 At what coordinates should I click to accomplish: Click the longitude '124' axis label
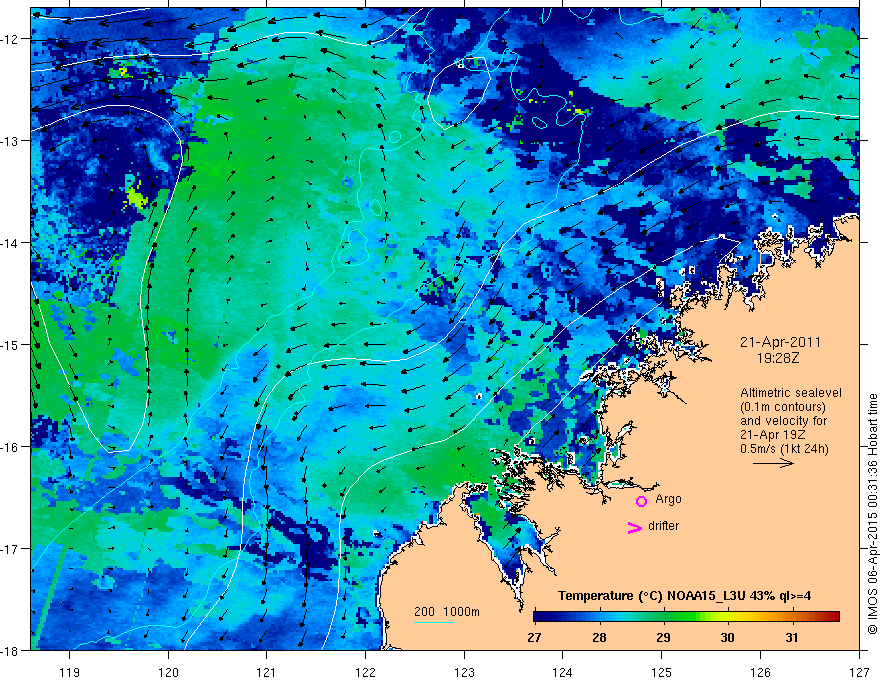[562, 672]
